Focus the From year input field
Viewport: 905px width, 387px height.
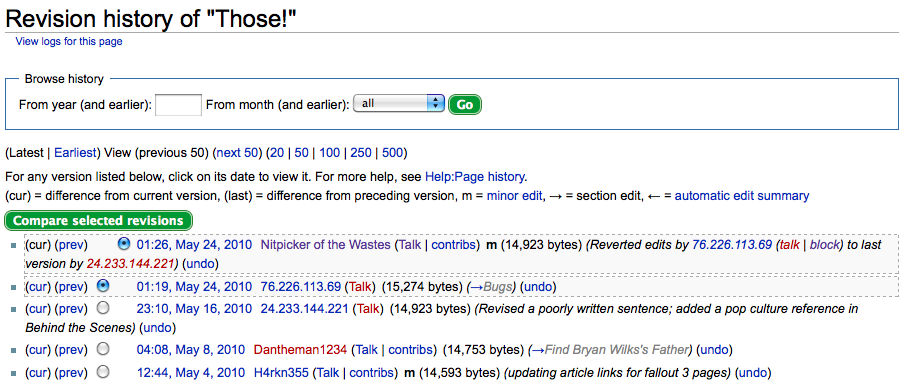(x=179, y=105)
